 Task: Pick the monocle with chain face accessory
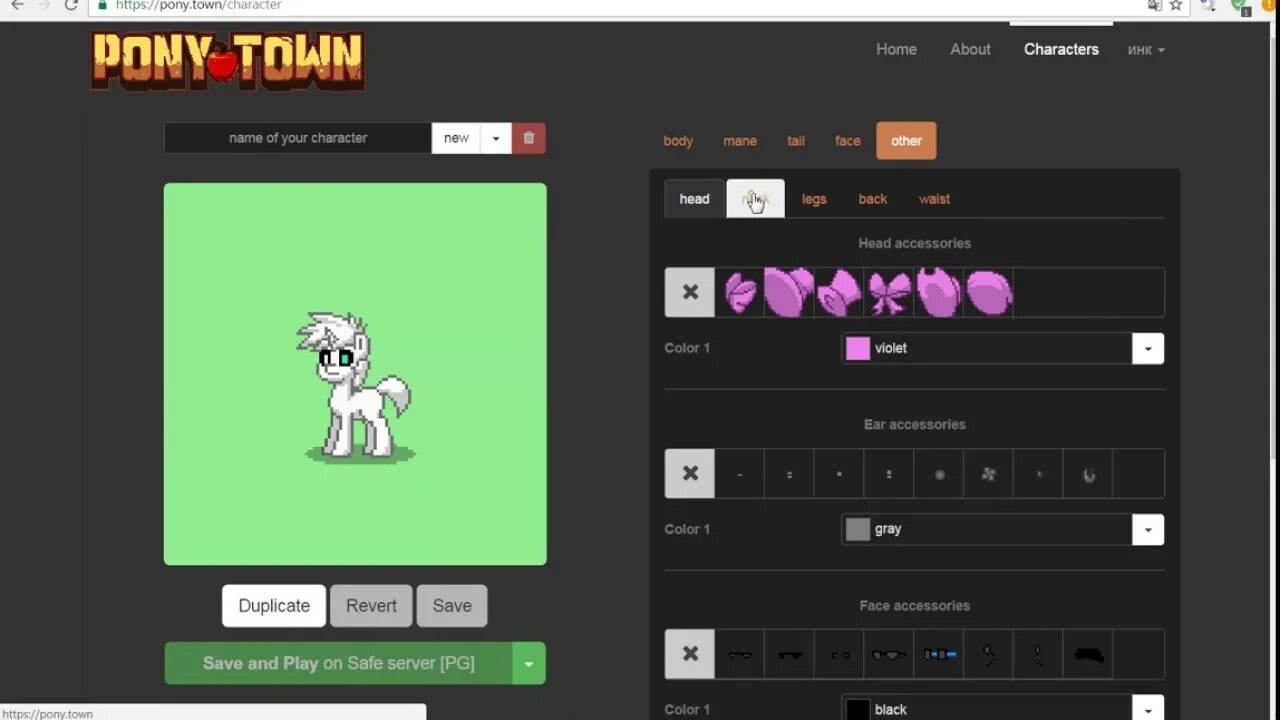coord(989,654)
